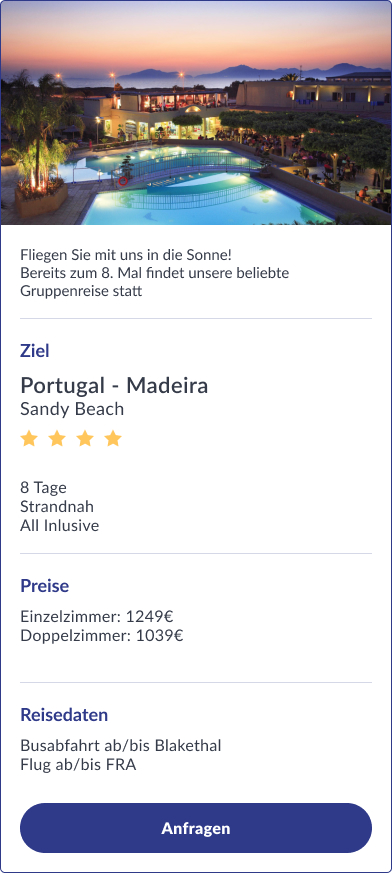This screenshot has width=392, height=873.
Task: Click the Flug ab/bis FRA text
Action: 78,764
